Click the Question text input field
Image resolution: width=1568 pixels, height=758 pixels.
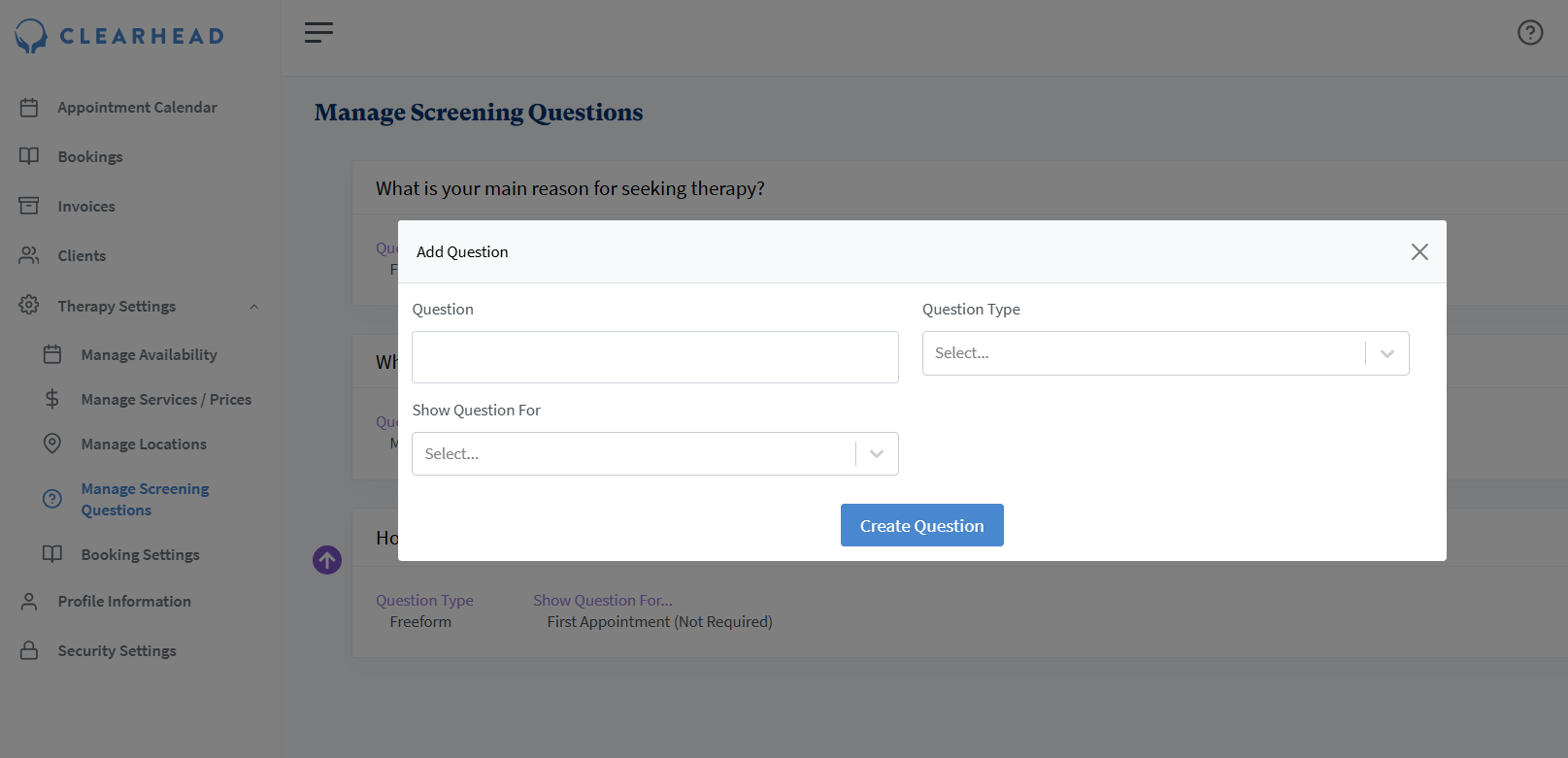pos(654,357)
